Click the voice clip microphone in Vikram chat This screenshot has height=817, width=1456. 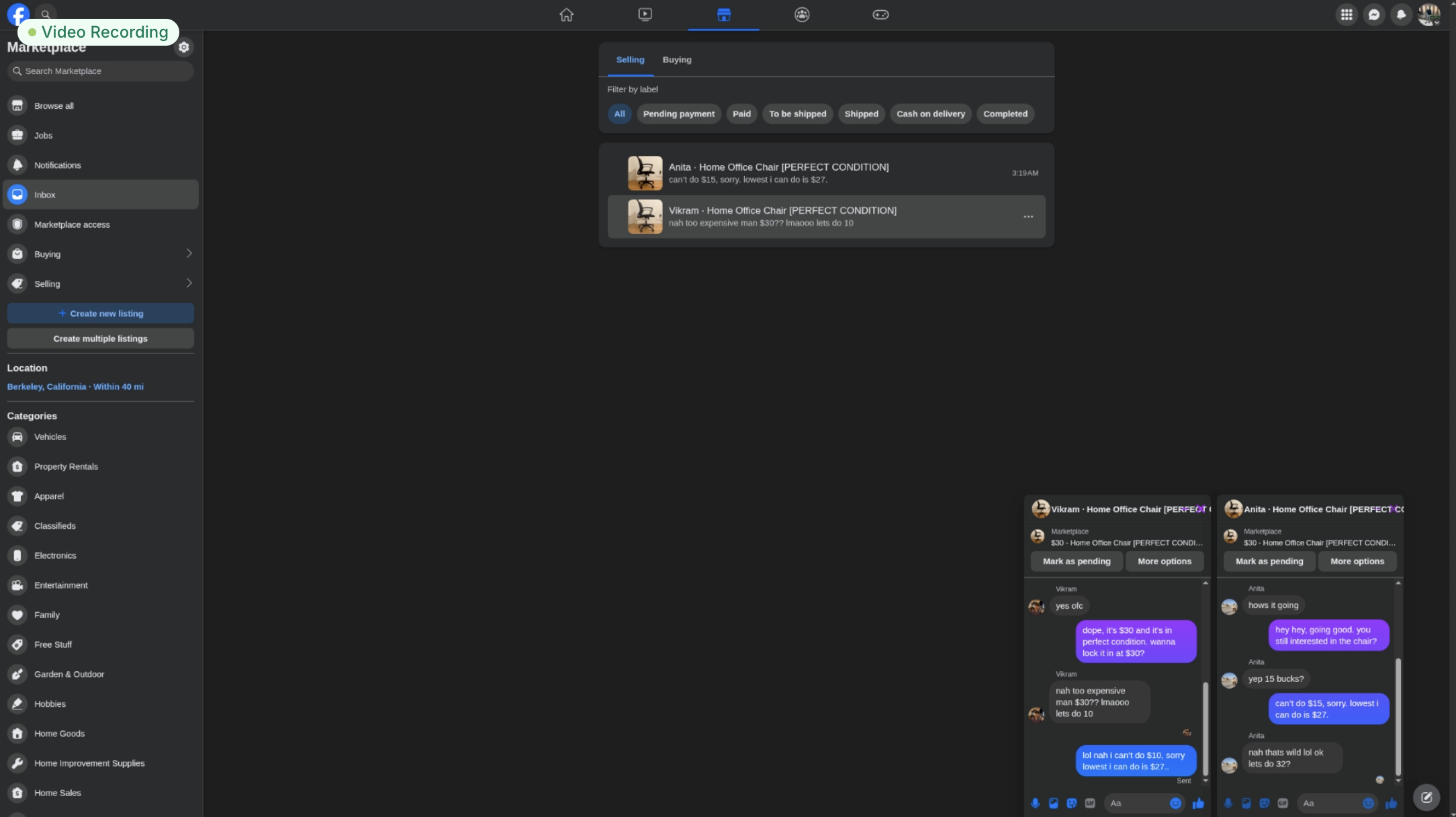click(x=1035, y=803)
